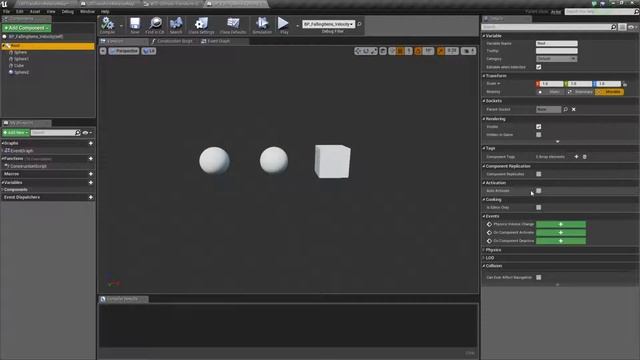The image size is (640, 360).
Task: Toggle Editable when Inherited checkbox
Action: (x=539, y=67)
